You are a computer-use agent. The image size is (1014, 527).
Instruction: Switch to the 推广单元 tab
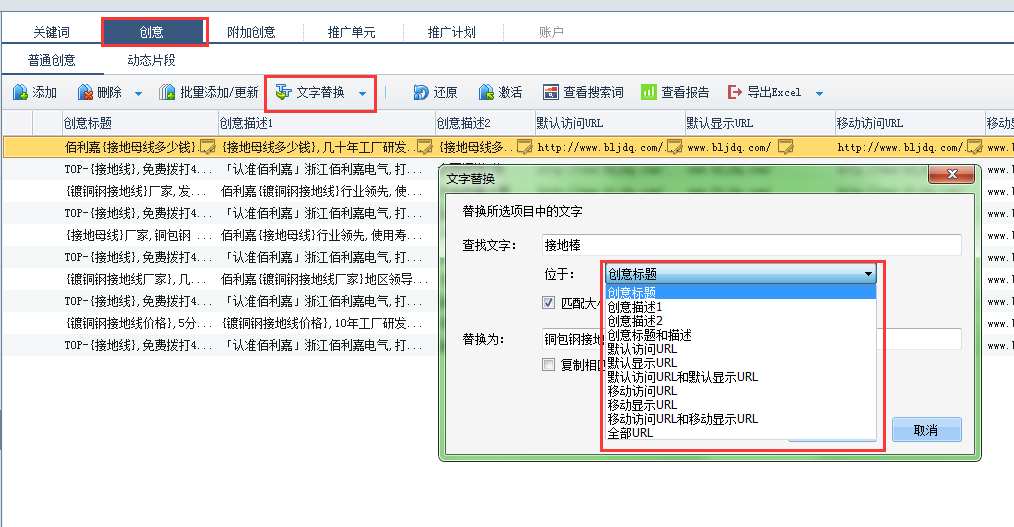(x=351, y=32)
